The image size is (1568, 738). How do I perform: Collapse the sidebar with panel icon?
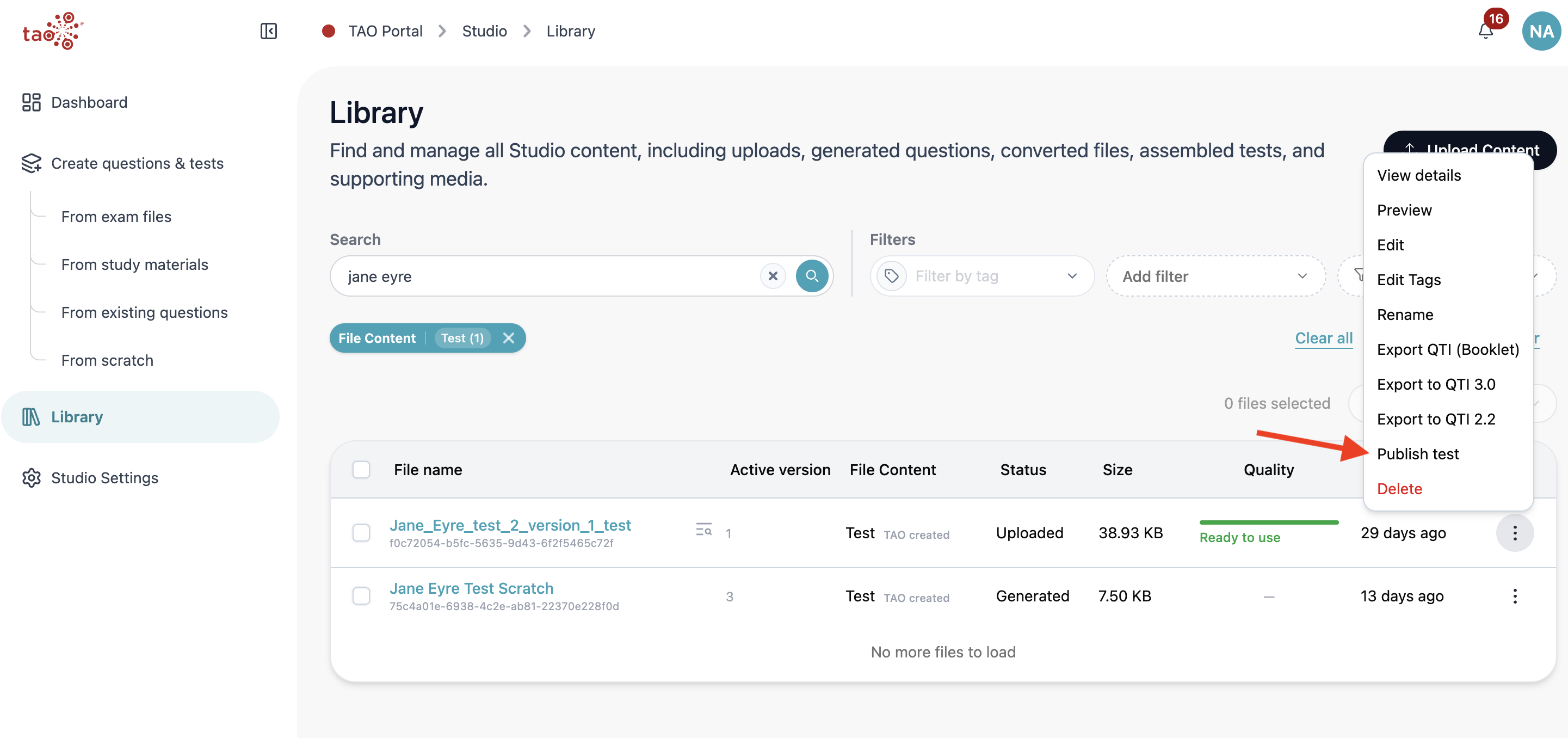[x=268, y=31]
